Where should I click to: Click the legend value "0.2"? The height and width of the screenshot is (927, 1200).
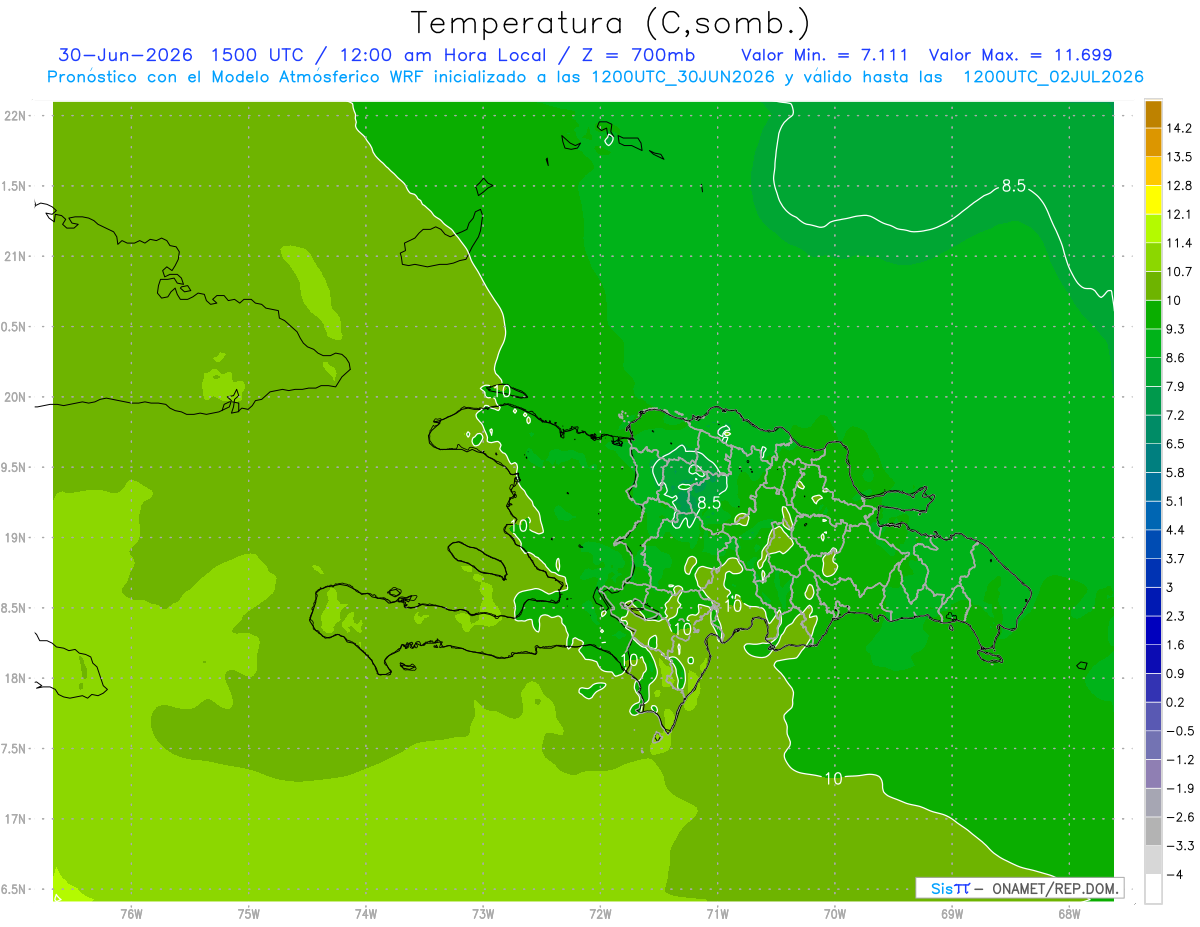click(1175, 703)
